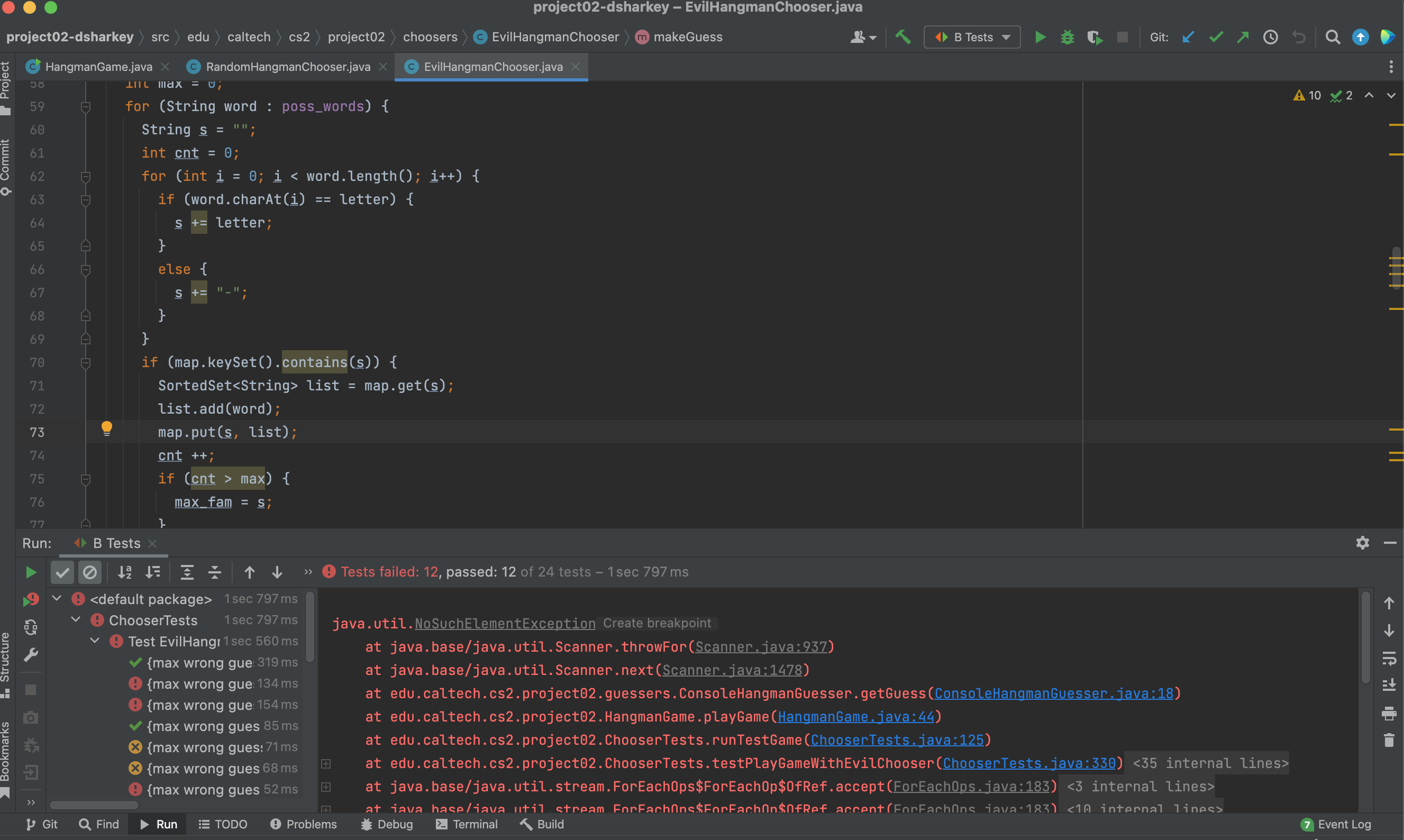Click the Search Everywhere magnifier icon

tap(1333, 38)
